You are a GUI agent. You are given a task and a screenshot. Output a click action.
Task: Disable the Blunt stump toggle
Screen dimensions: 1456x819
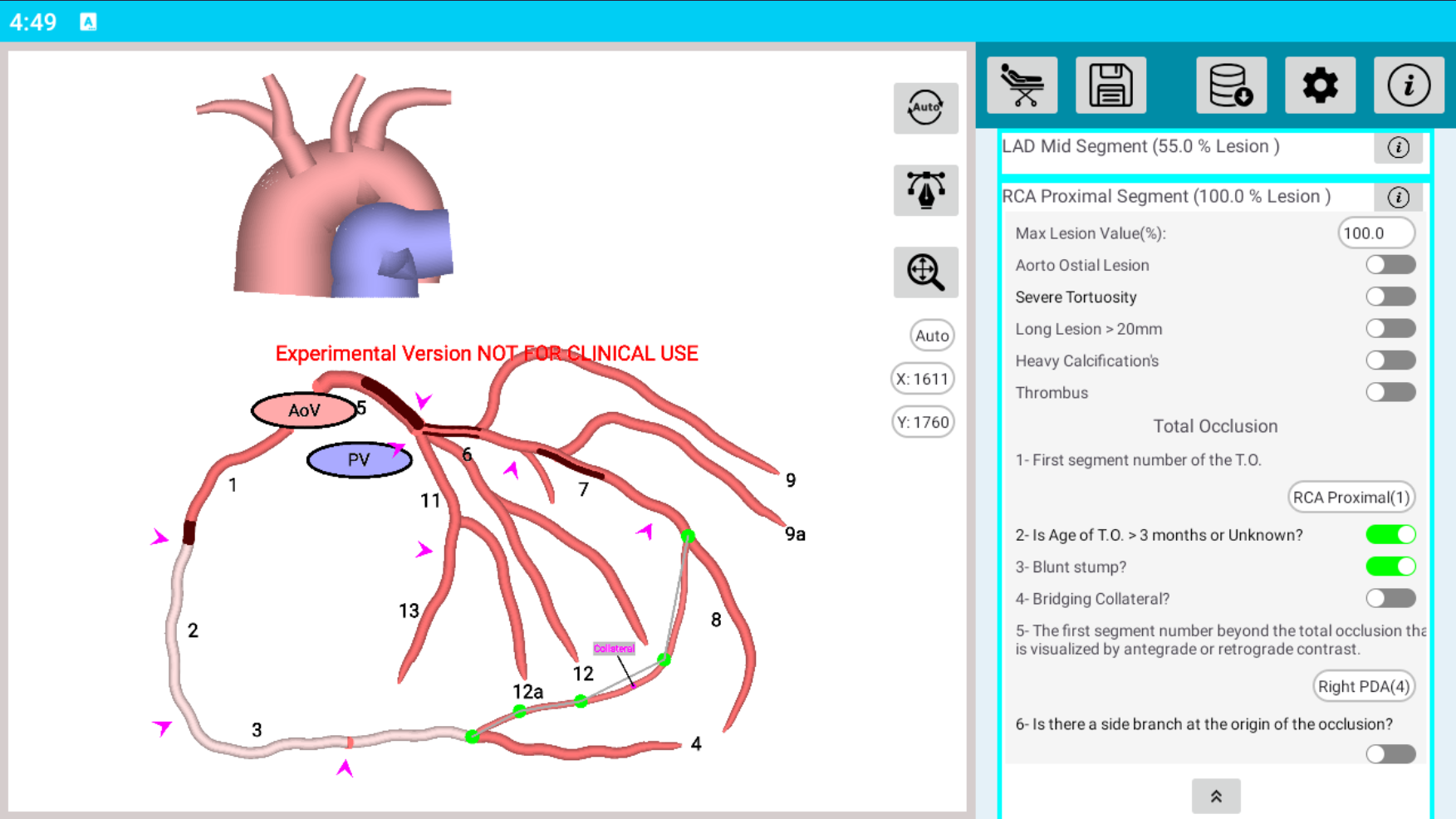click(x=1390, y=566)
